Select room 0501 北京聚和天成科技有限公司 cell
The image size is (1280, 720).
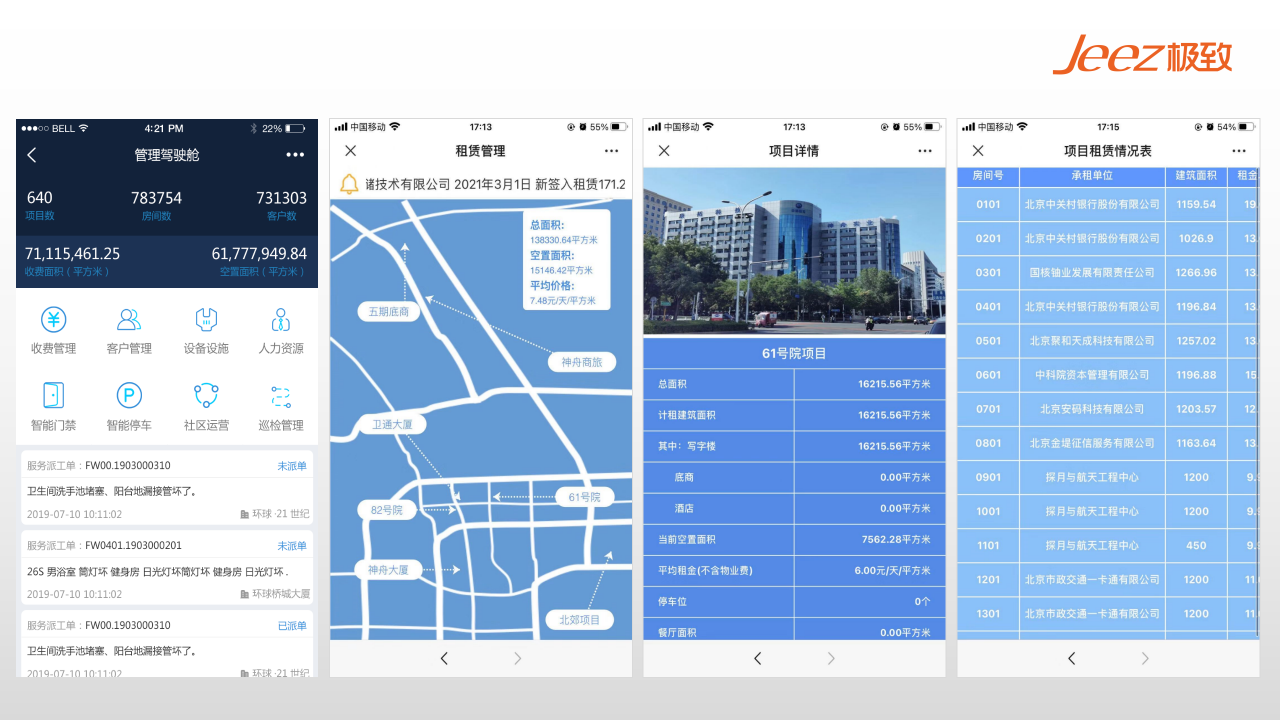pyautogui.click(x=1092, y=341)
